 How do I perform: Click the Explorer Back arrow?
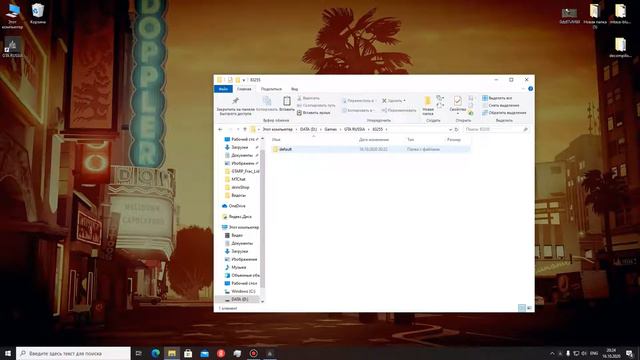tap(220, 129)
